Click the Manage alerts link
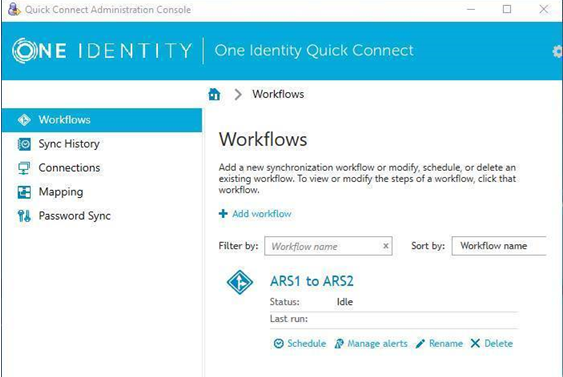The image size is (563, 377). [x=377, y=344]
